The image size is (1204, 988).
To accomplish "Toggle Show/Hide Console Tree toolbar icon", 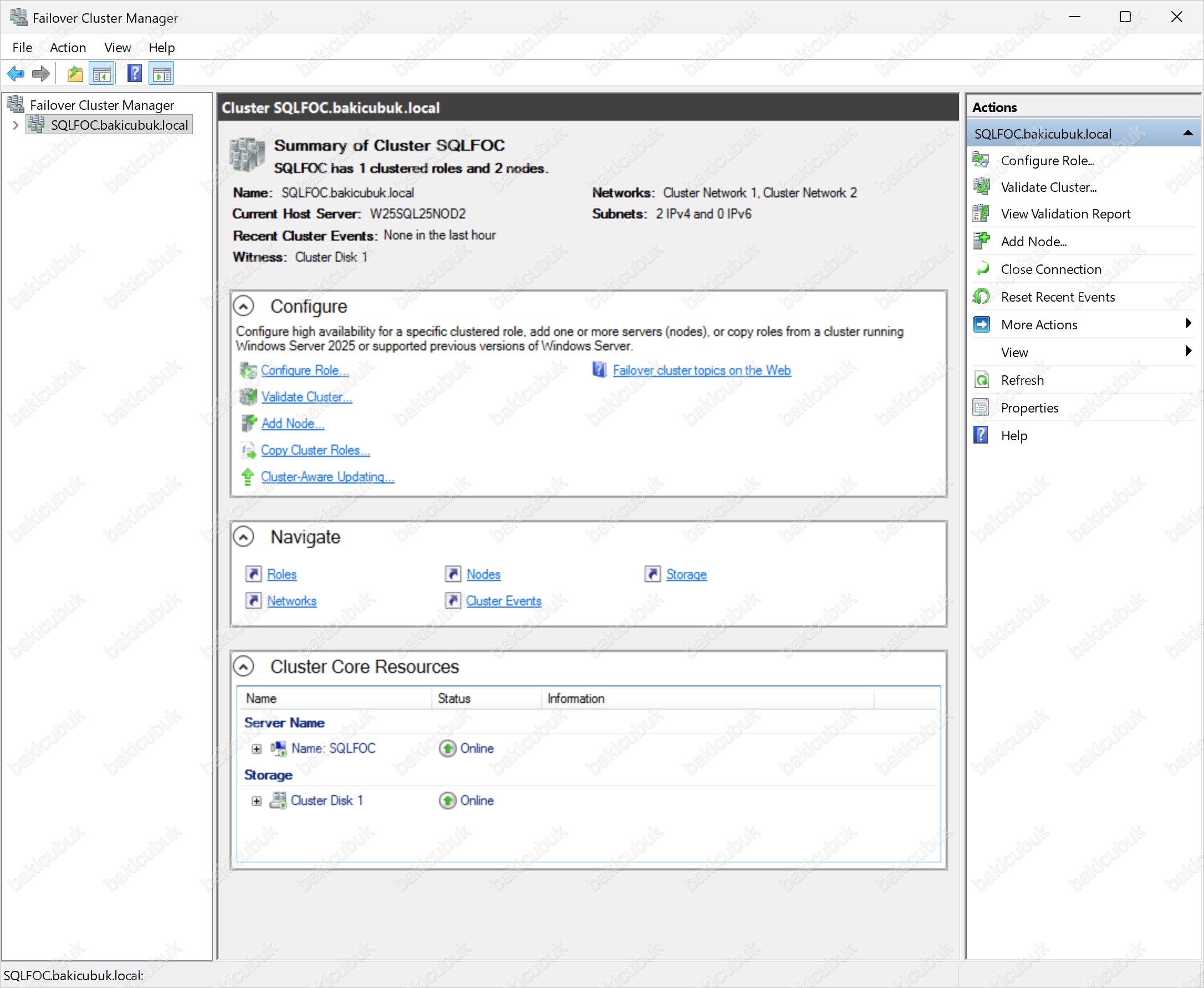I will [103, 73].
